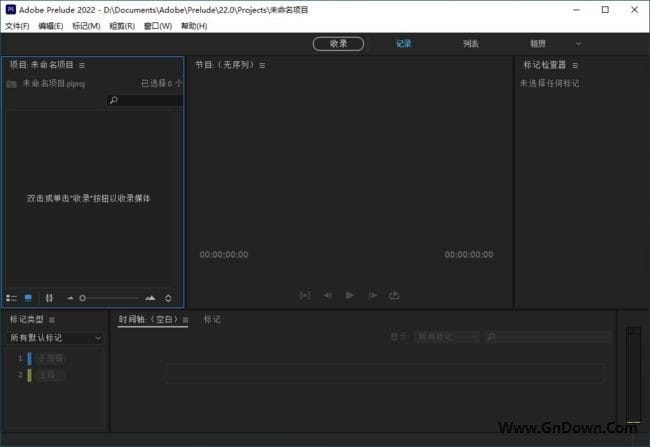
Task: Click the create rough cut icon
Action: (49, 298)
